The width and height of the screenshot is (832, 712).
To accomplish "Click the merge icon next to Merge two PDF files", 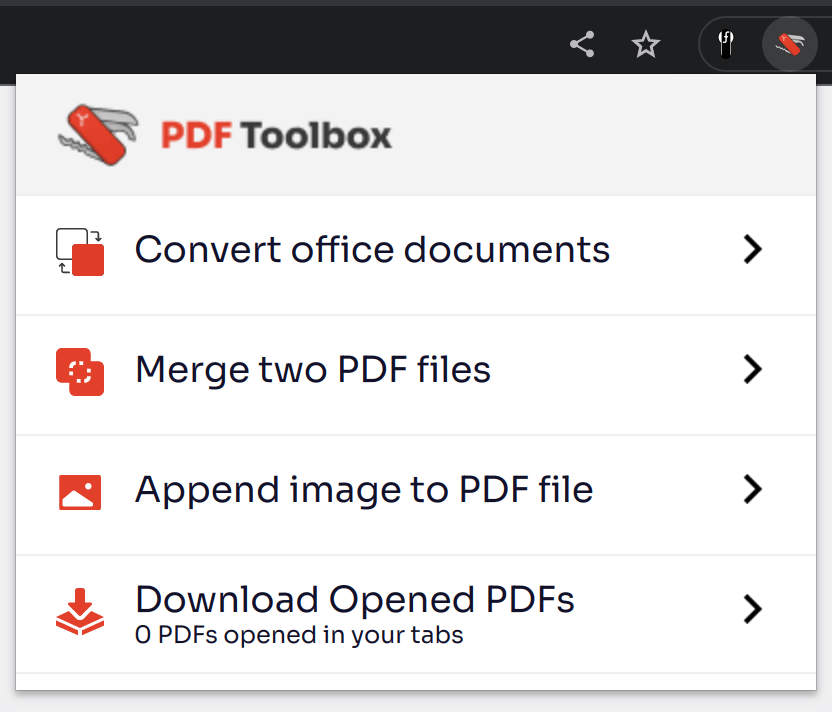I will pos(79,371).
